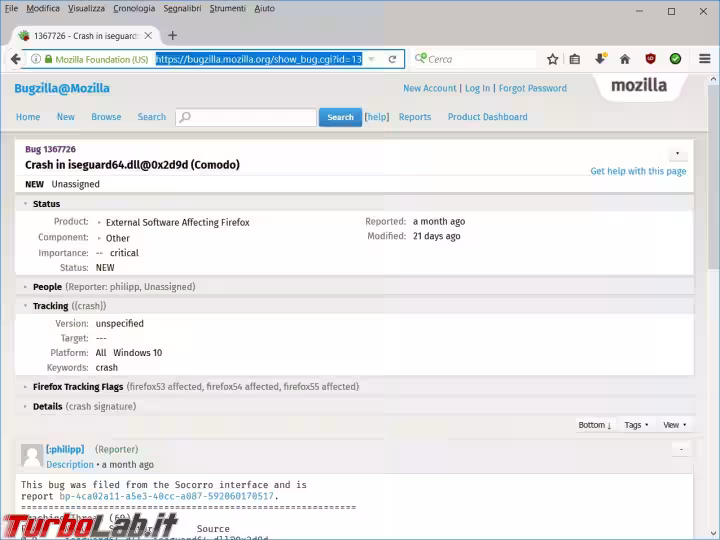Open the Reports link
The height and width of the screenshot is (540, 720).
(x=415, y=117)
